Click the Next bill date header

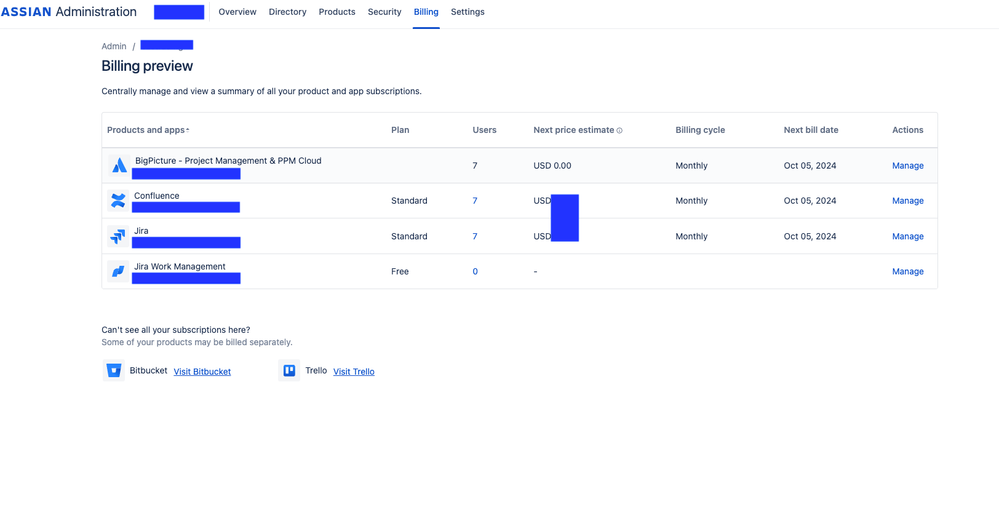[x=811, y=130]
